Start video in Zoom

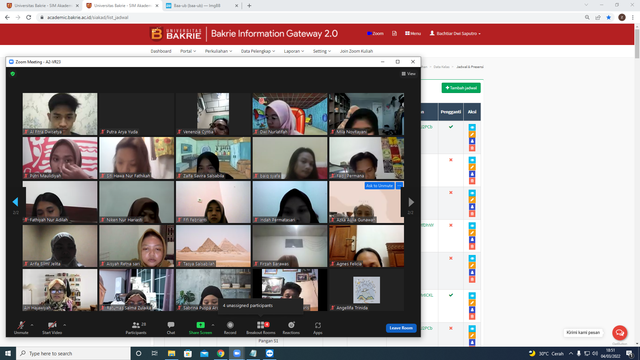pyautogui.click(x=52, y=328)
